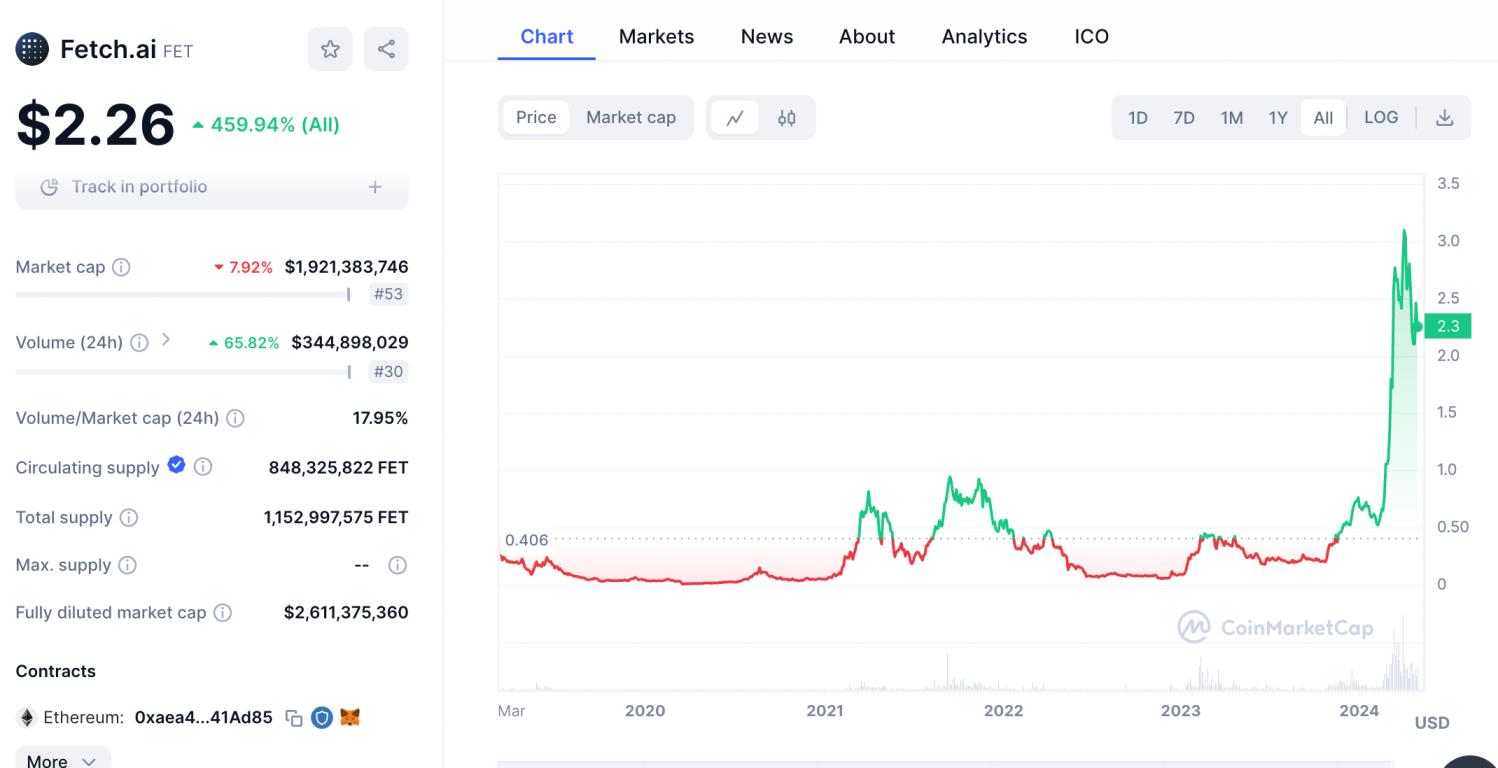
Task: Open Market cap info tooltip icon
Action: pyautogui.click(x=121, y=267)
